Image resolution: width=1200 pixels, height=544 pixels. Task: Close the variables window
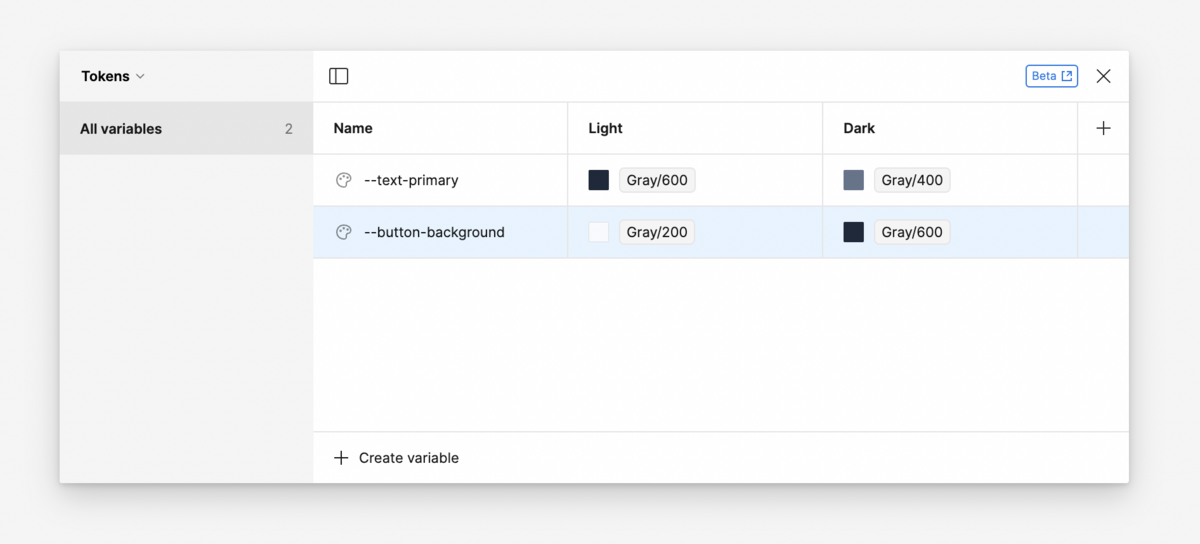(x=1103, y=76)
